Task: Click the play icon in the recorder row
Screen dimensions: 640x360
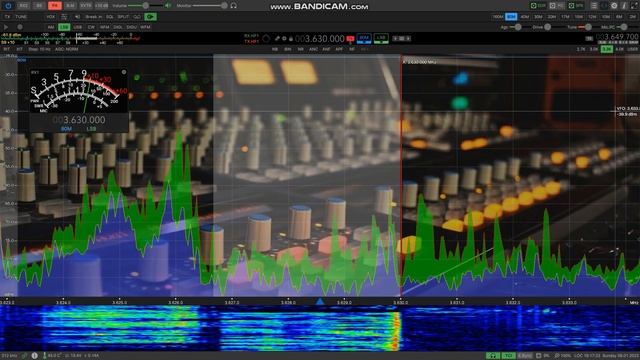Action: click(x=6, y=27)
